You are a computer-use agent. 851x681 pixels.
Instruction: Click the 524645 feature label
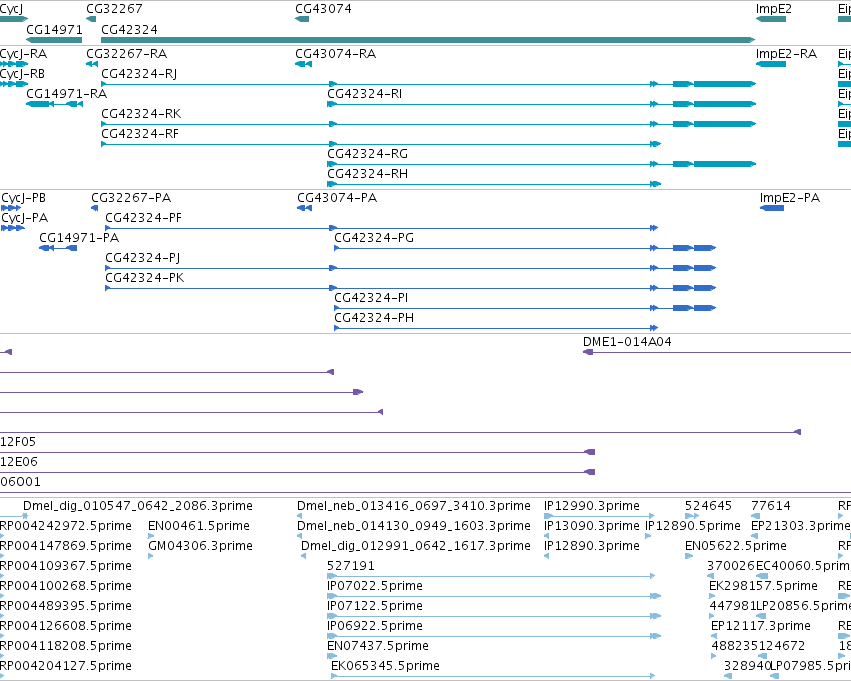[708, 506]
